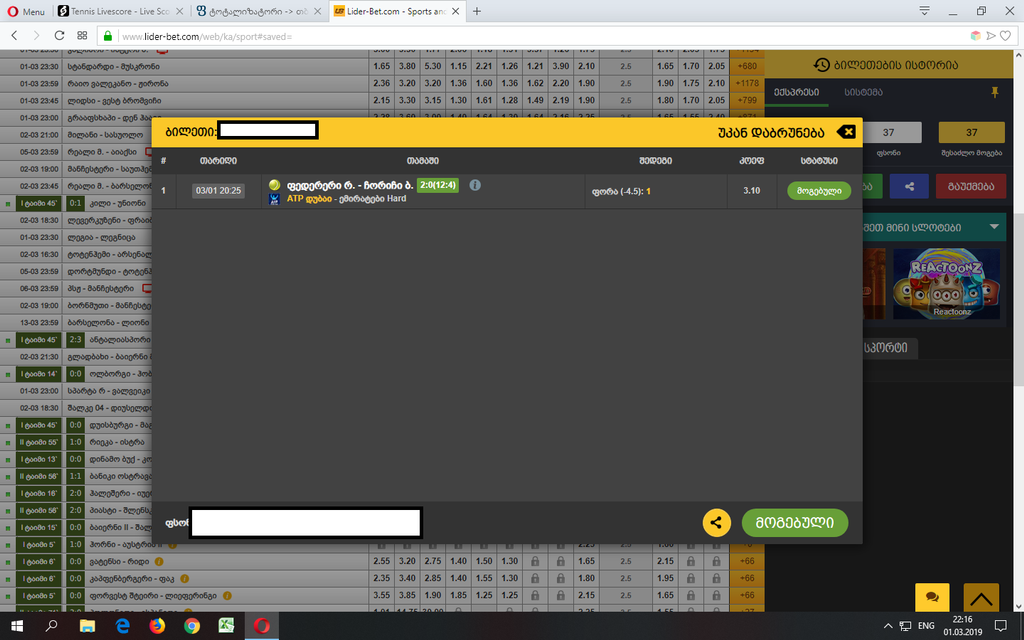The width and height of the screenshot is (1024, 640).
Task: Expand the mini slots dropdown arrow
Action: pyautogui.click(x=994, y=227)
